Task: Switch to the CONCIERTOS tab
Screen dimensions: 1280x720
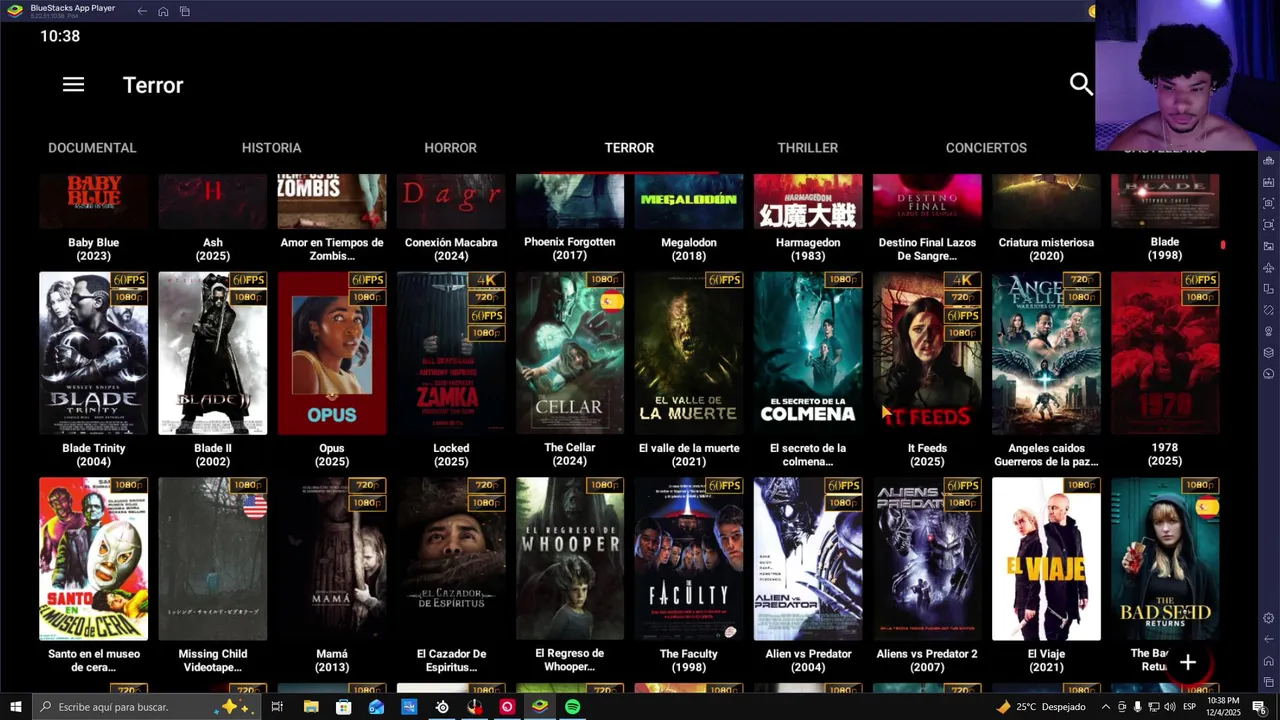Action: point(986,147)
